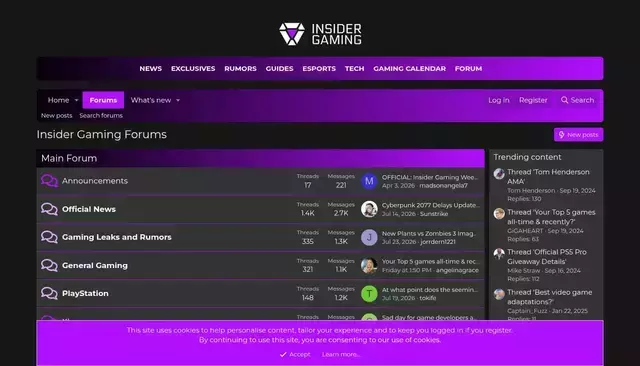Open tokife's avatar in PlayStation row
Screen dimensions: 640x366
[369, 294]
